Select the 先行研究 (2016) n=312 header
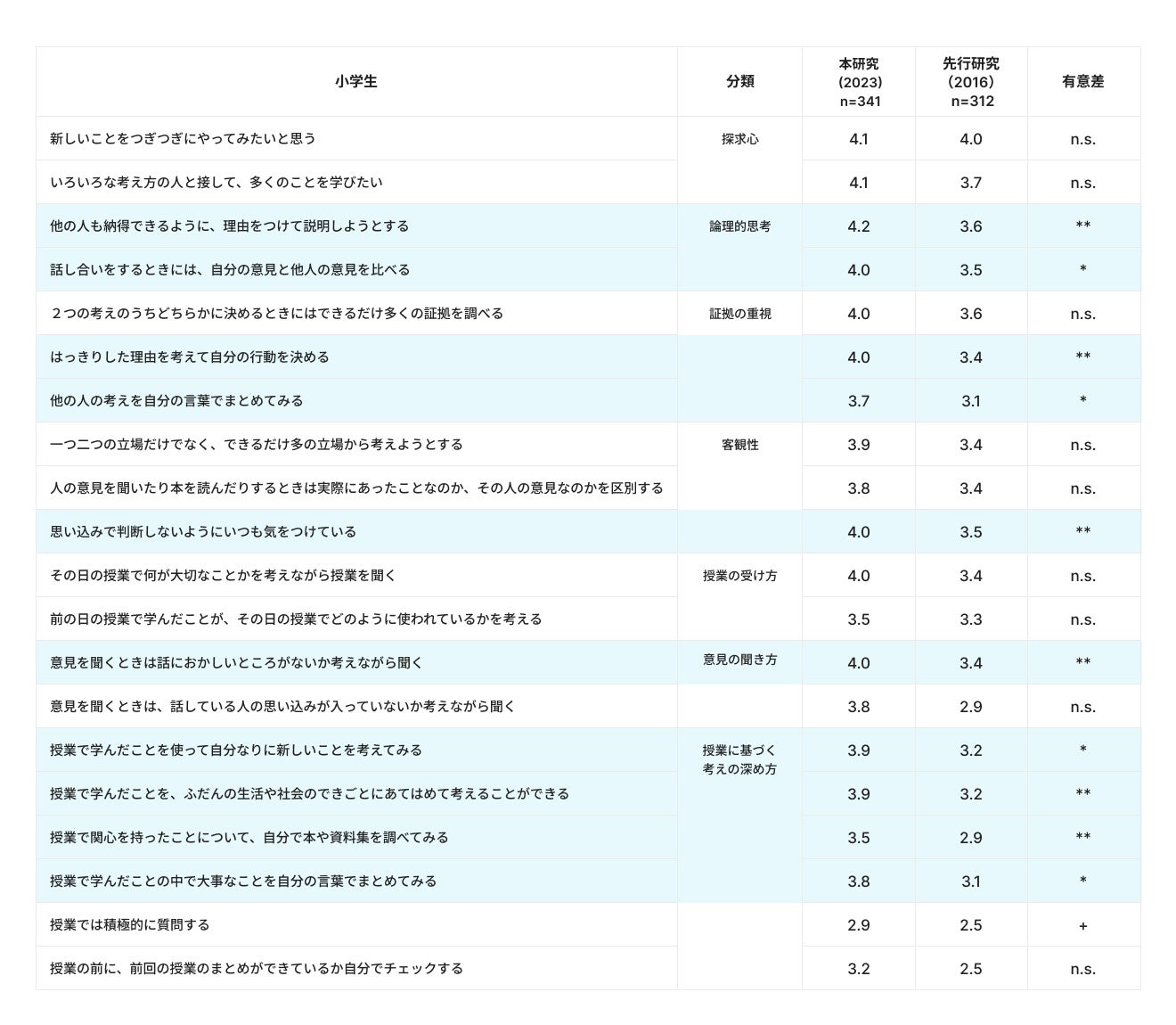 971,82
